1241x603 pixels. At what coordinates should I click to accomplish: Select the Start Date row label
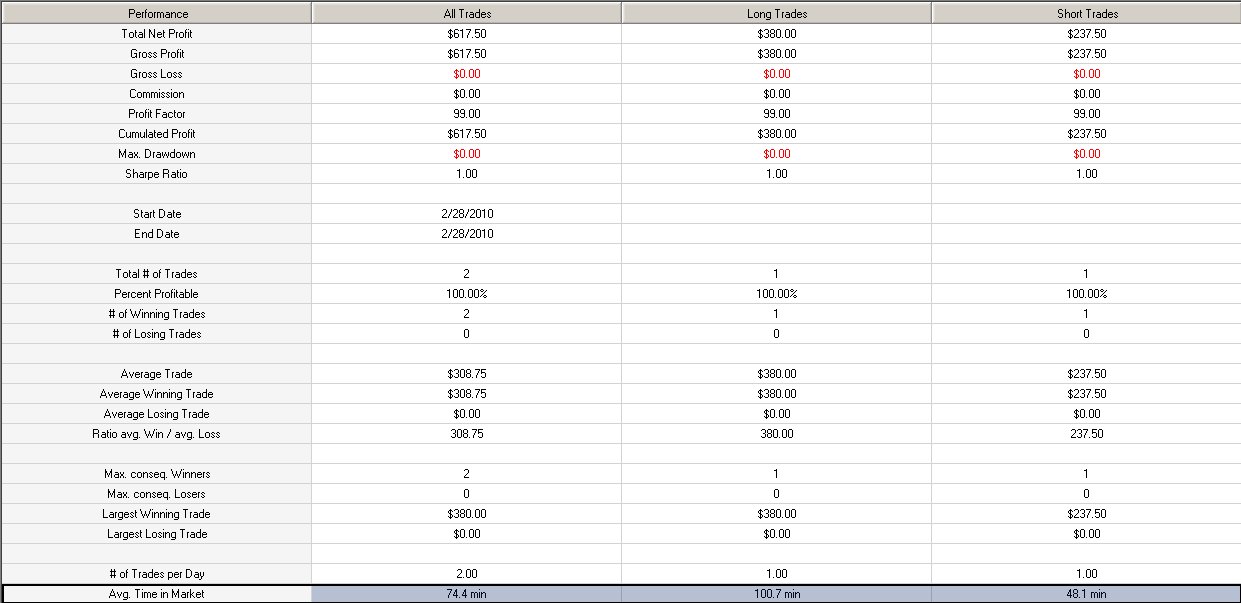pyautogui.click(x=157, y=214)
